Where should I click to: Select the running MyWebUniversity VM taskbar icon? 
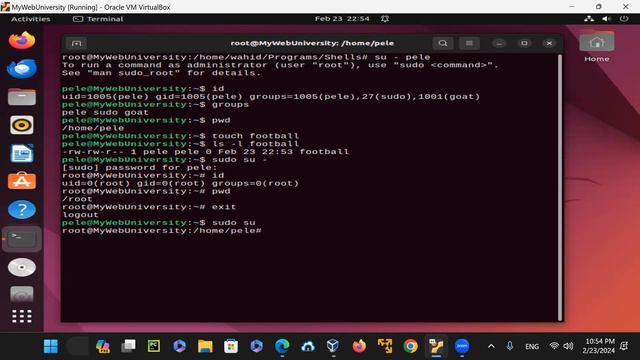click(436, 347)
